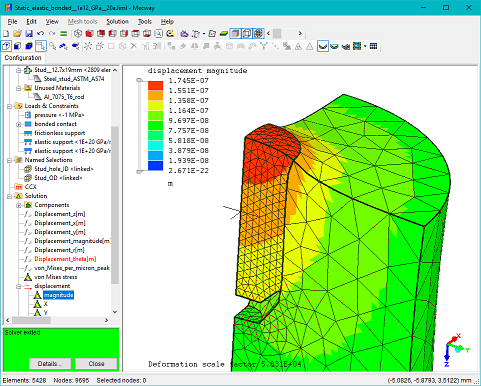Viewport: 481px width, 386px height.
Task: Select the Steel_stud_ASTM_A574 material
Action: tap(74, 79)
